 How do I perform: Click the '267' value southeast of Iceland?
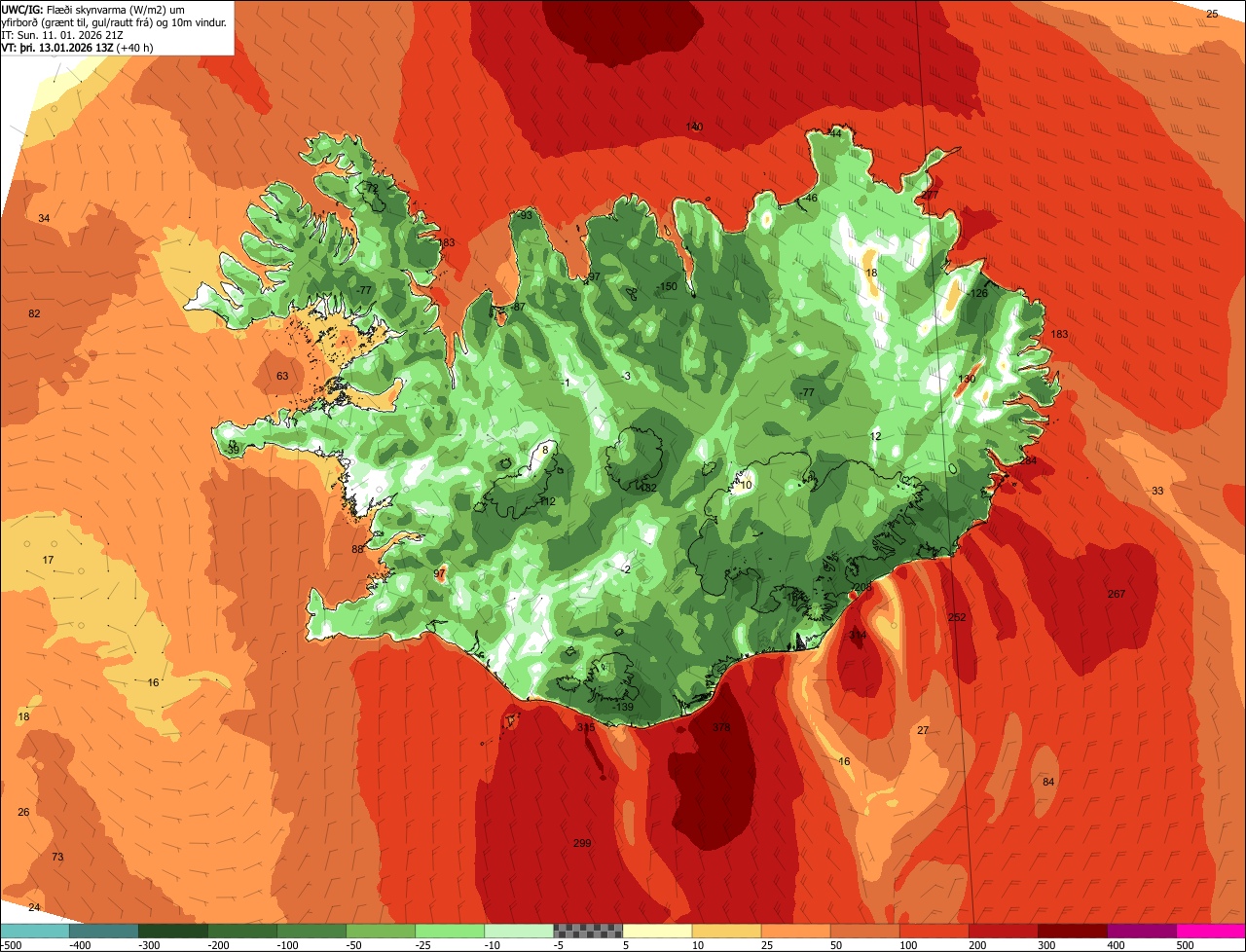[1117, 595]
